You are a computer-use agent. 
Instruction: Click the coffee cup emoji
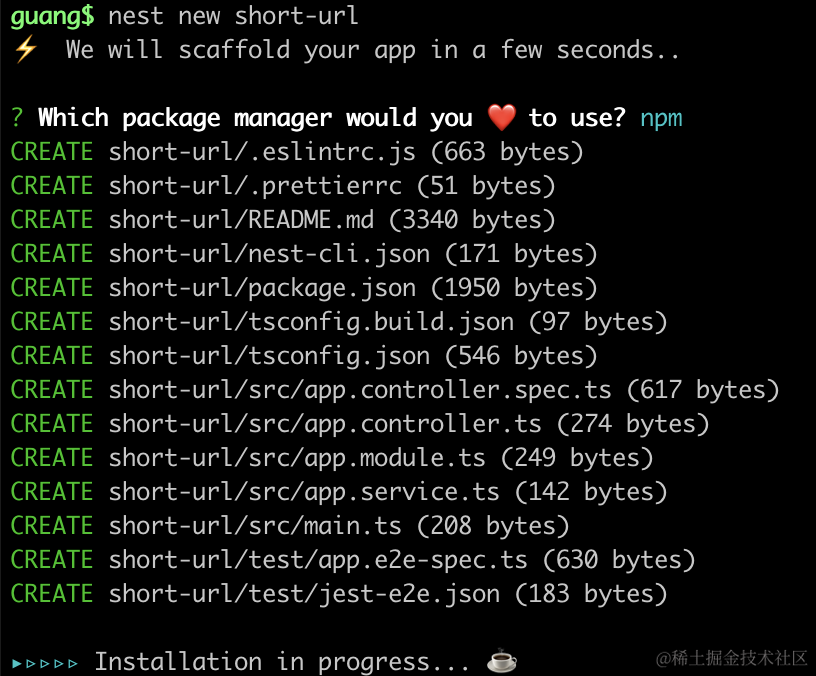[x=501, y=661]
